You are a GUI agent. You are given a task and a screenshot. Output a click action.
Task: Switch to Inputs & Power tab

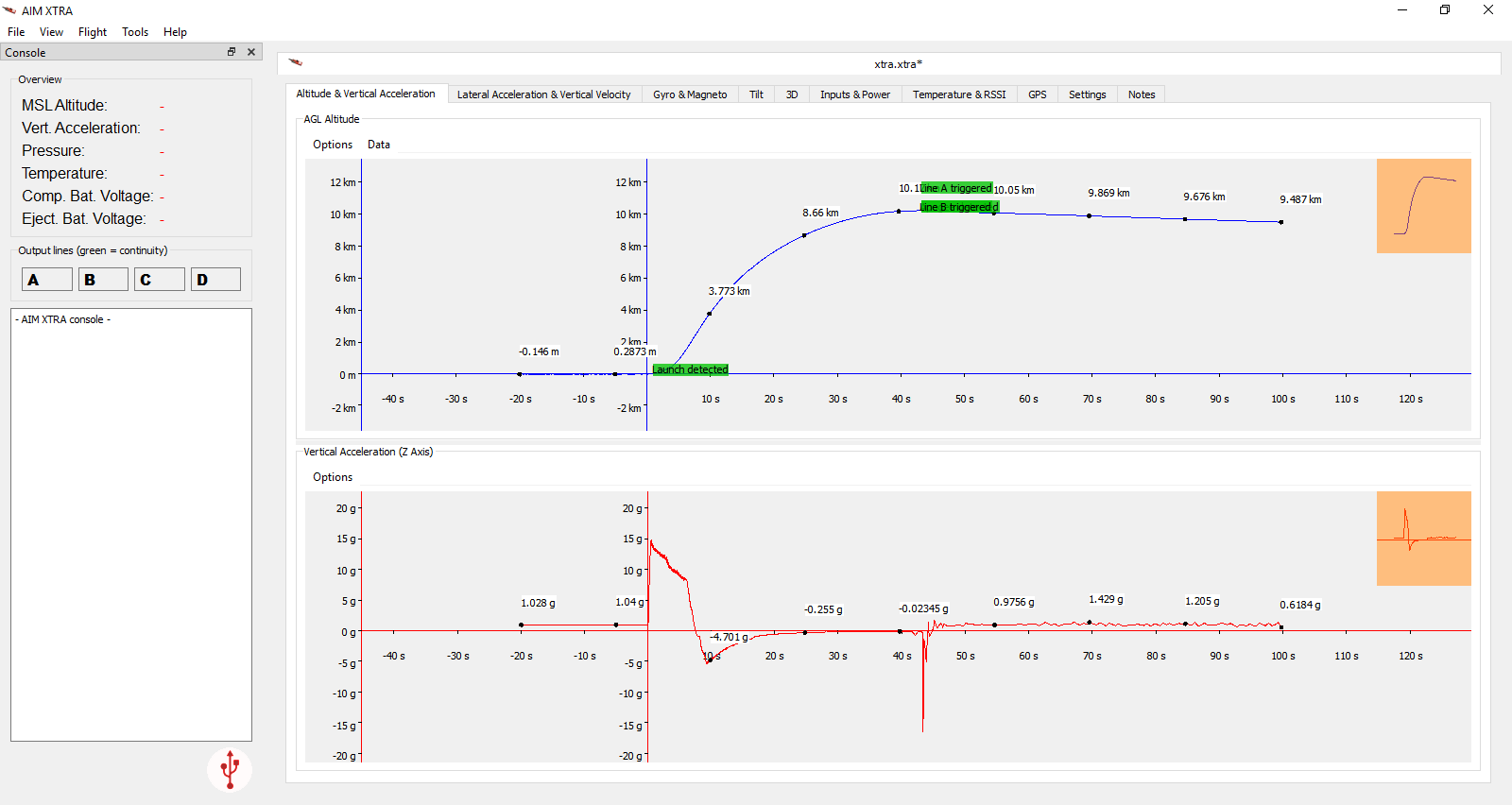pos(855,94)
